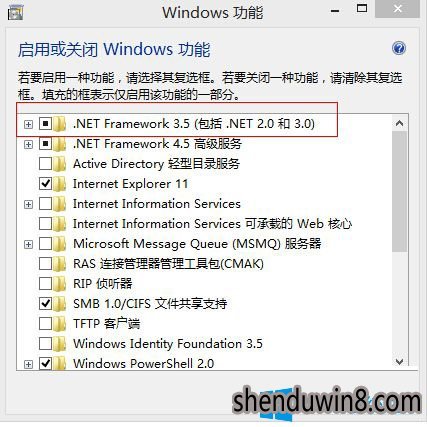Click the scrollbar down arrow in feature list

(x=399, y=362)
